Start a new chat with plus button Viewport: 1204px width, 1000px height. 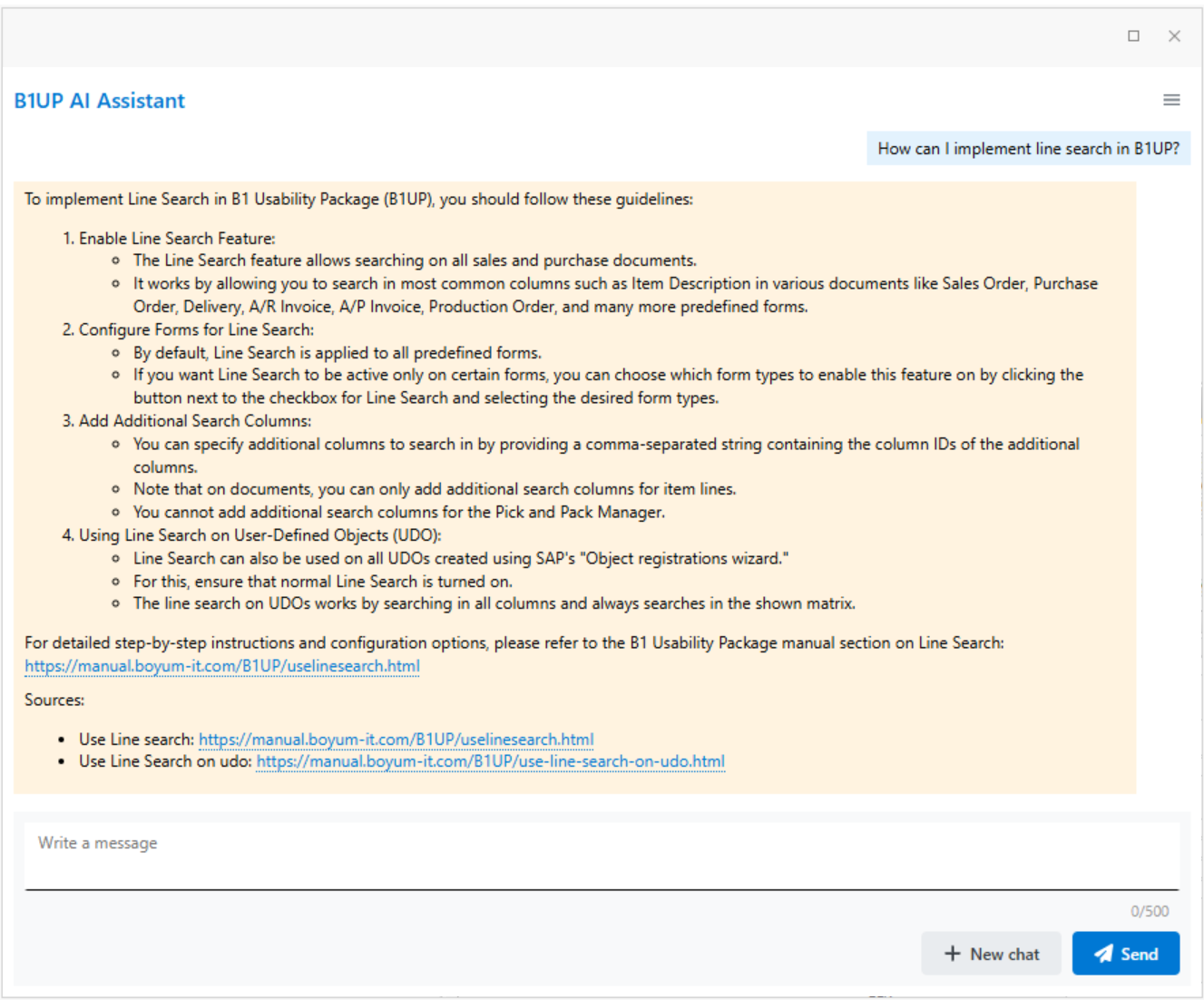991,954
